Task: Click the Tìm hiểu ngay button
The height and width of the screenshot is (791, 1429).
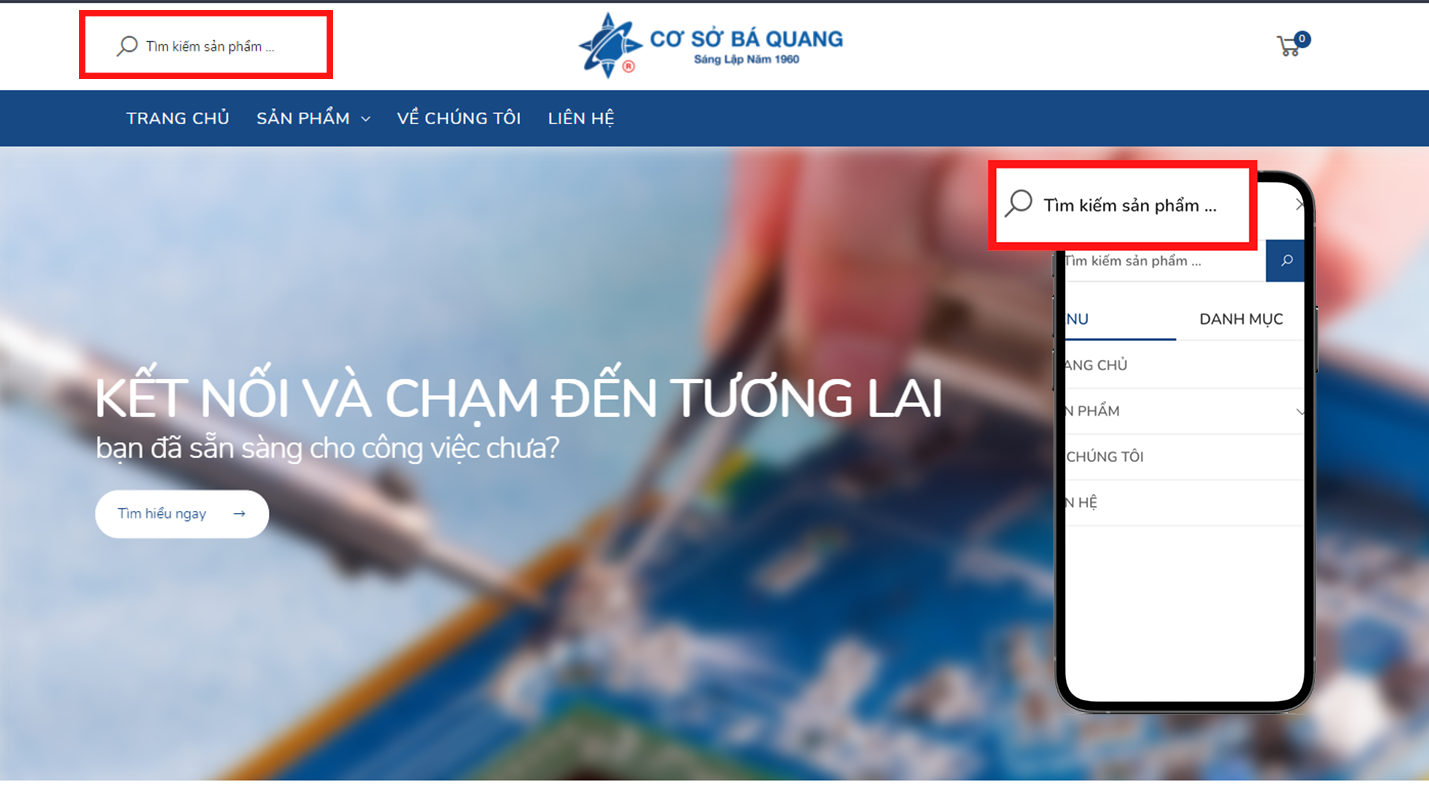Action: pos(182,514)
